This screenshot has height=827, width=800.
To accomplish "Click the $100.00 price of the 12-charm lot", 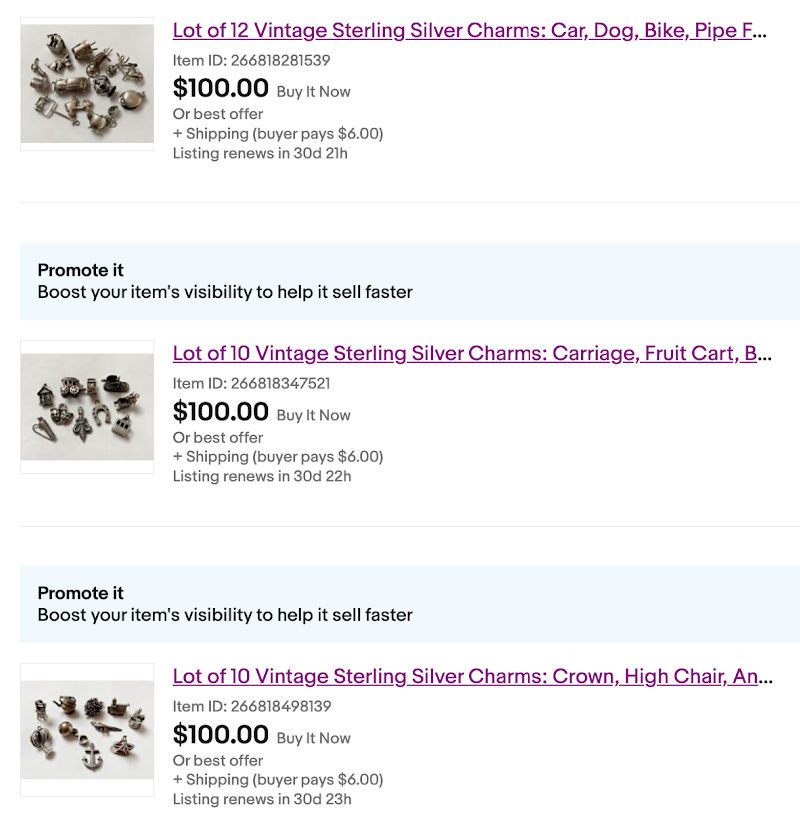I will (221, 89).
